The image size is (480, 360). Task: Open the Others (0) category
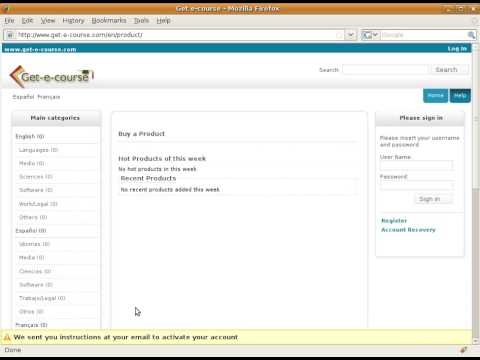click(x=33, y=217)
